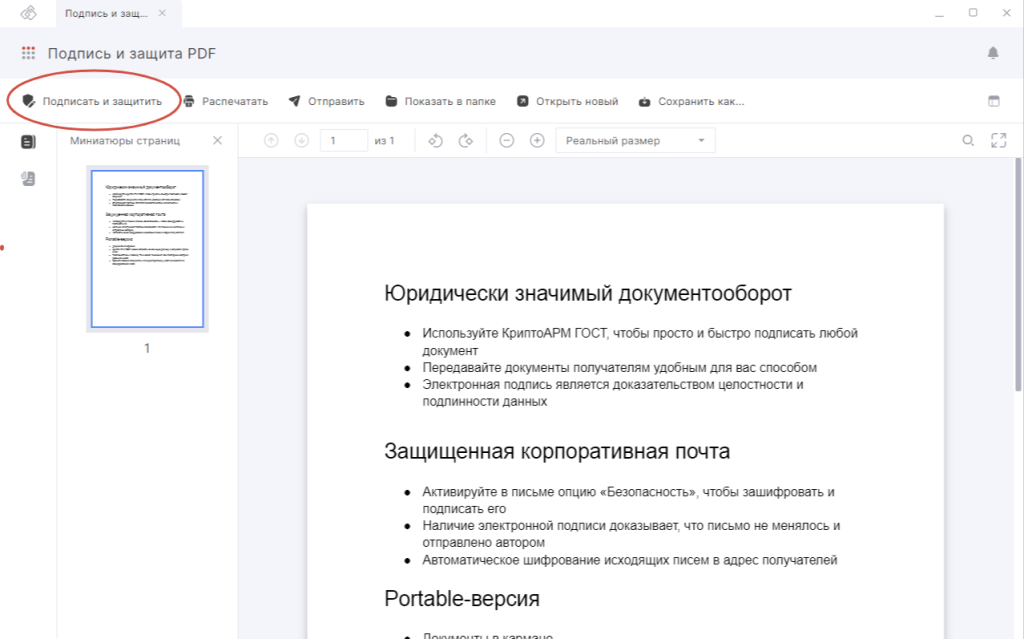Click the document vertical scrollbar

[x=1018, y=274]
